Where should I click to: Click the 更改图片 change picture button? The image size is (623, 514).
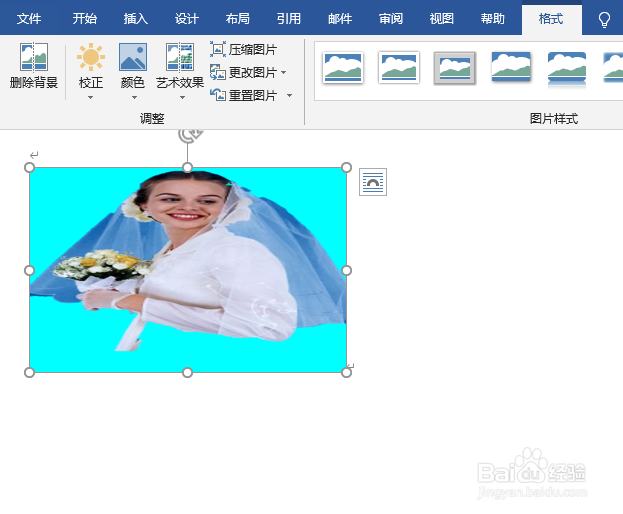click(244, 73)
